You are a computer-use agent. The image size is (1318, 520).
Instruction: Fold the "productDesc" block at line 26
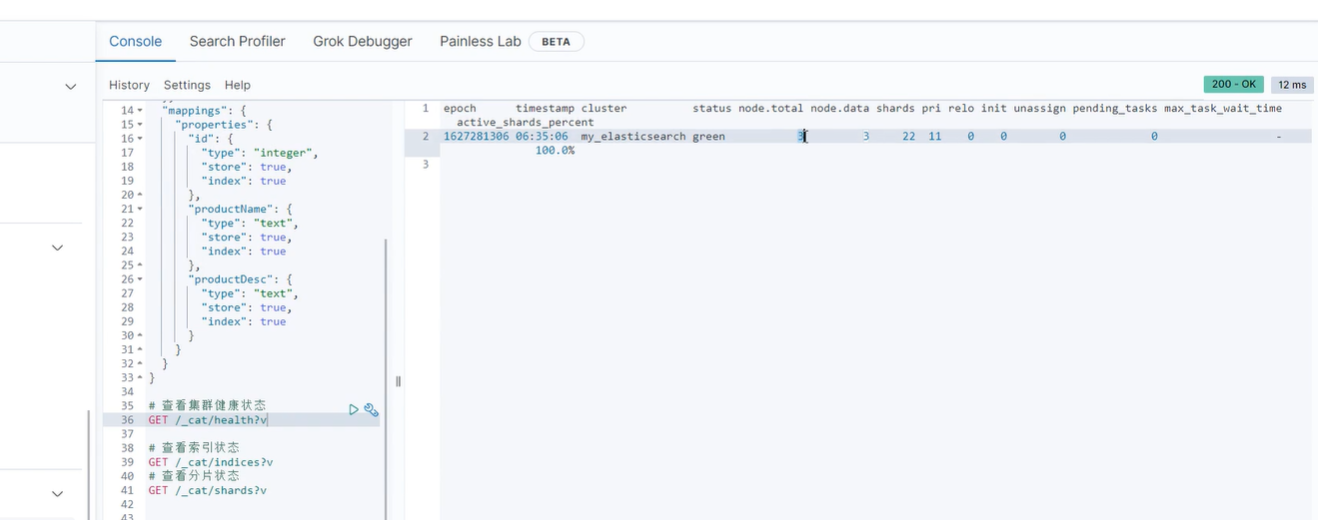140,279
